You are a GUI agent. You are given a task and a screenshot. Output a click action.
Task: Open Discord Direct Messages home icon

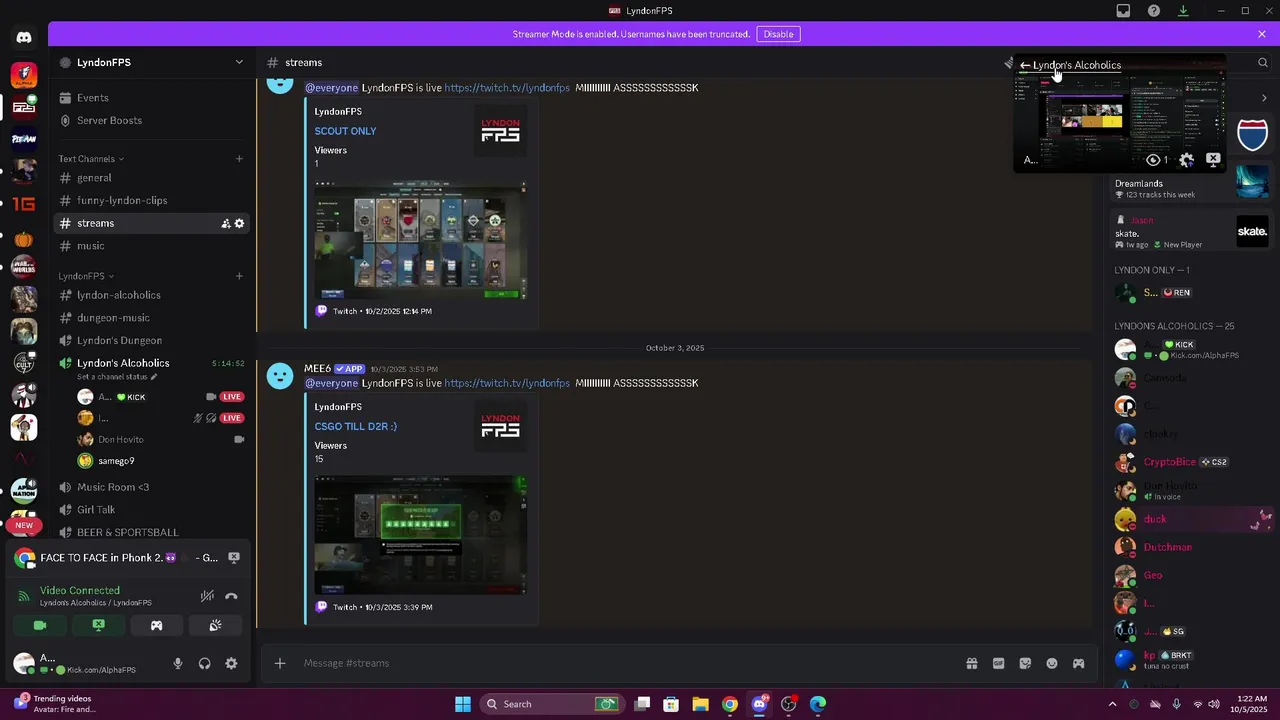[24, 38]
